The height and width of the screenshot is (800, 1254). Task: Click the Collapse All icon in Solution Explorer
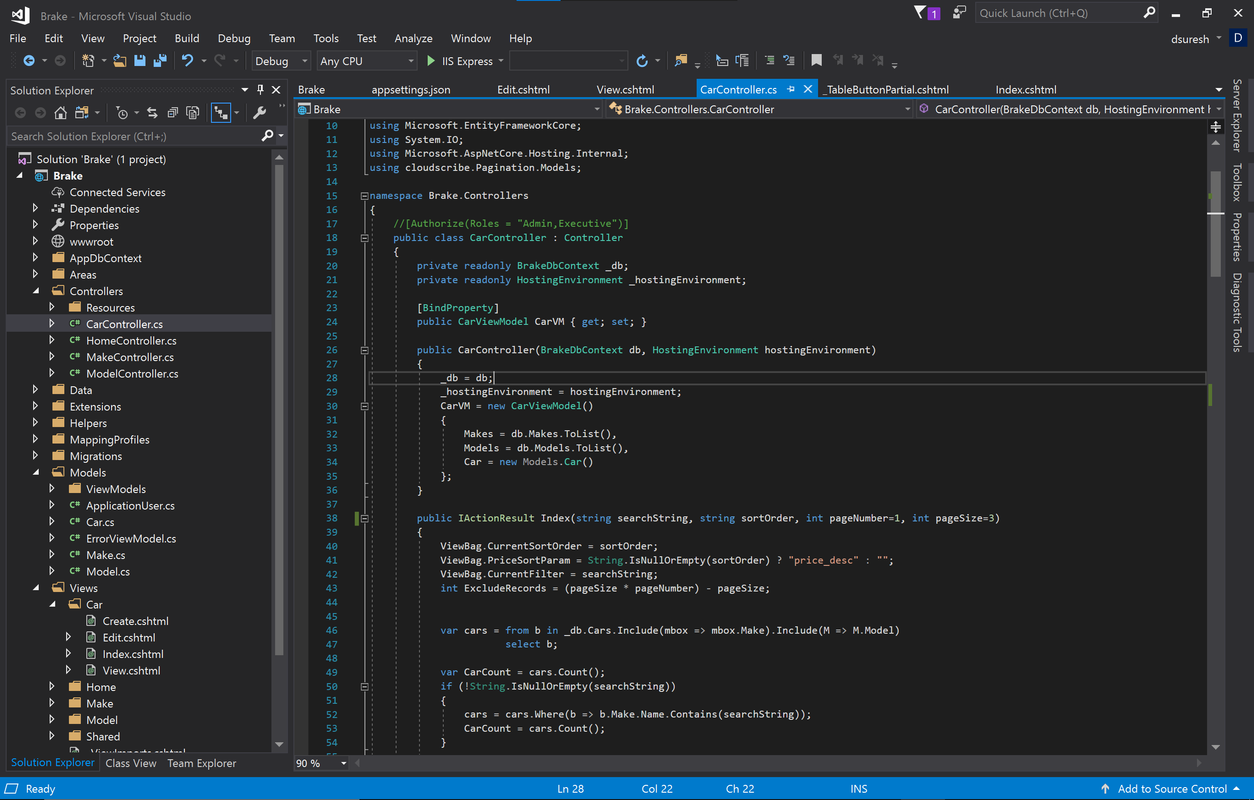[x=172, y=113]
